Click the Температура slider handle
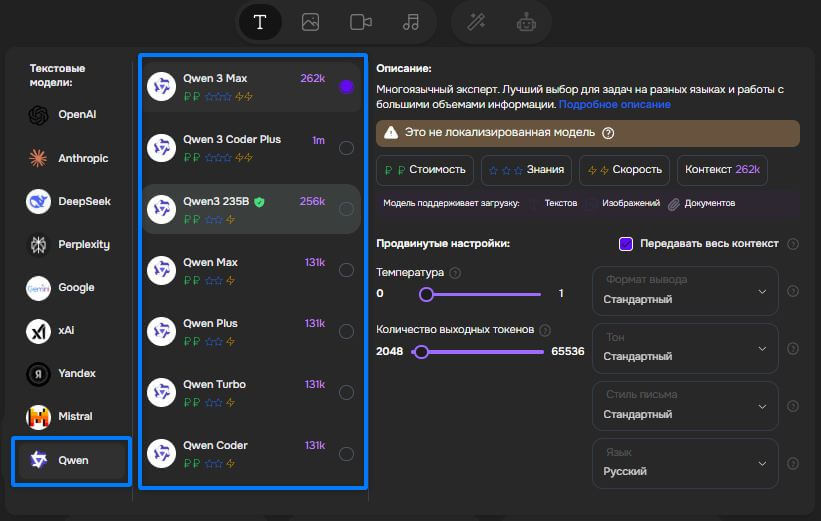The image size is (821, 521). pyautogui.click(x=426, y=294)
